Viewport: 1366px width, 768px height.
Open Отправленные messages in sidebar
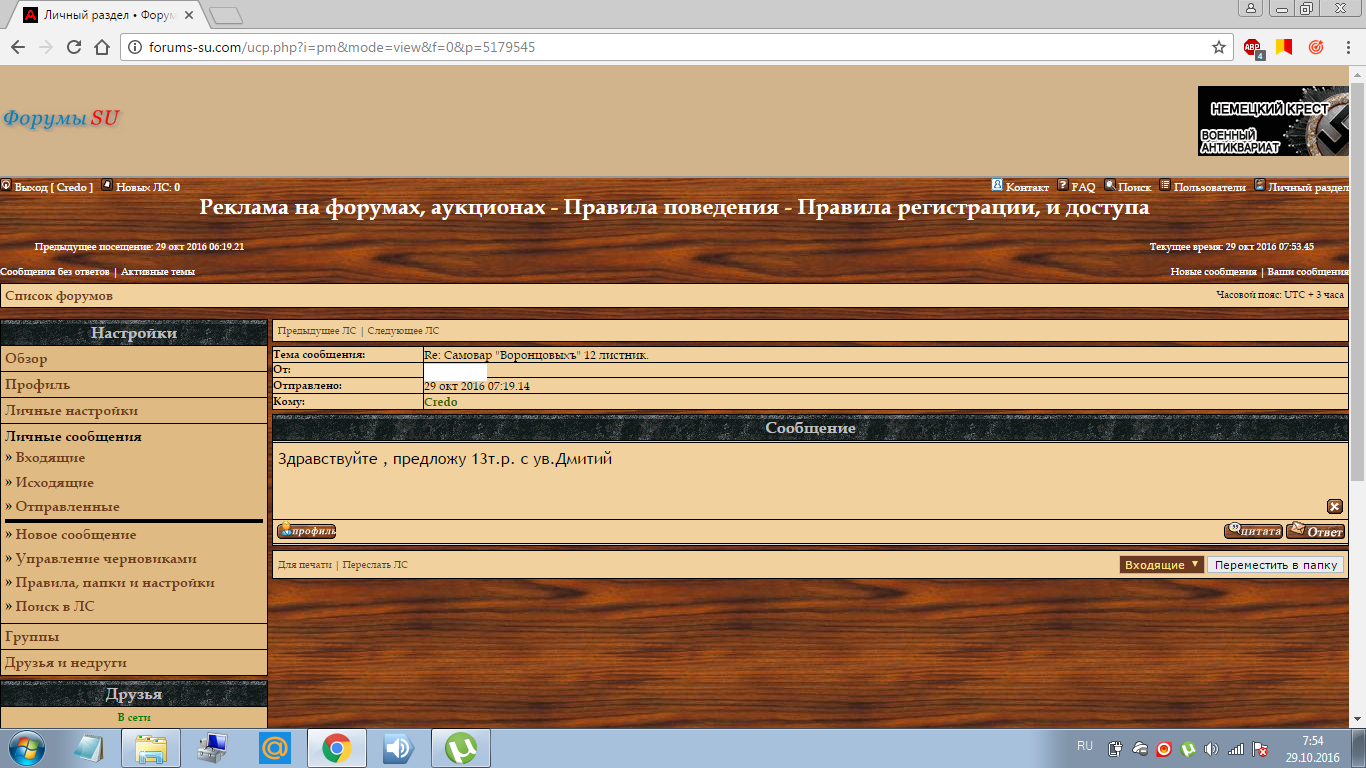coord(67,507)
